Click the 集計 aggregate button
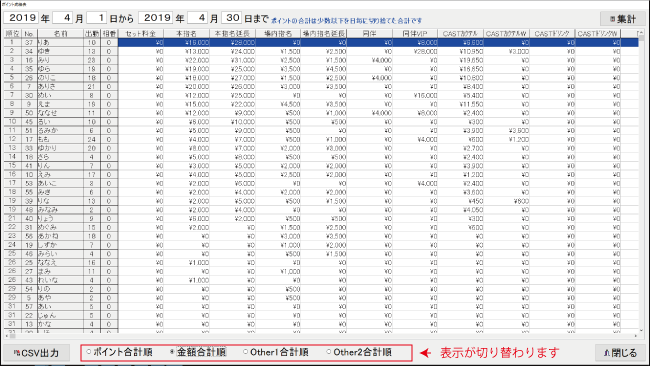The width and height of the screenshot is (650, 366). click(x=623, y=19)
